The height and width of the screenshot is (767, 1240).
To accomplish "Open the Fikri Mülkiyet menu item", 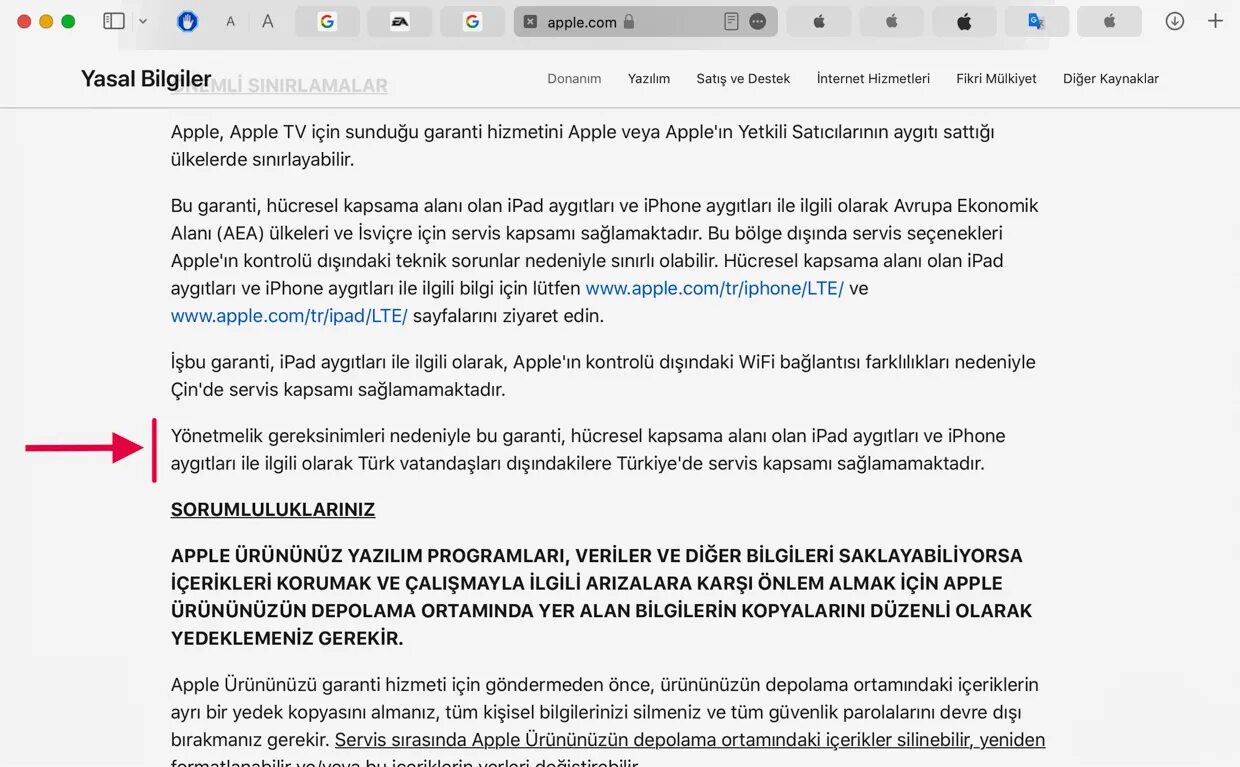I will [996, 78].
